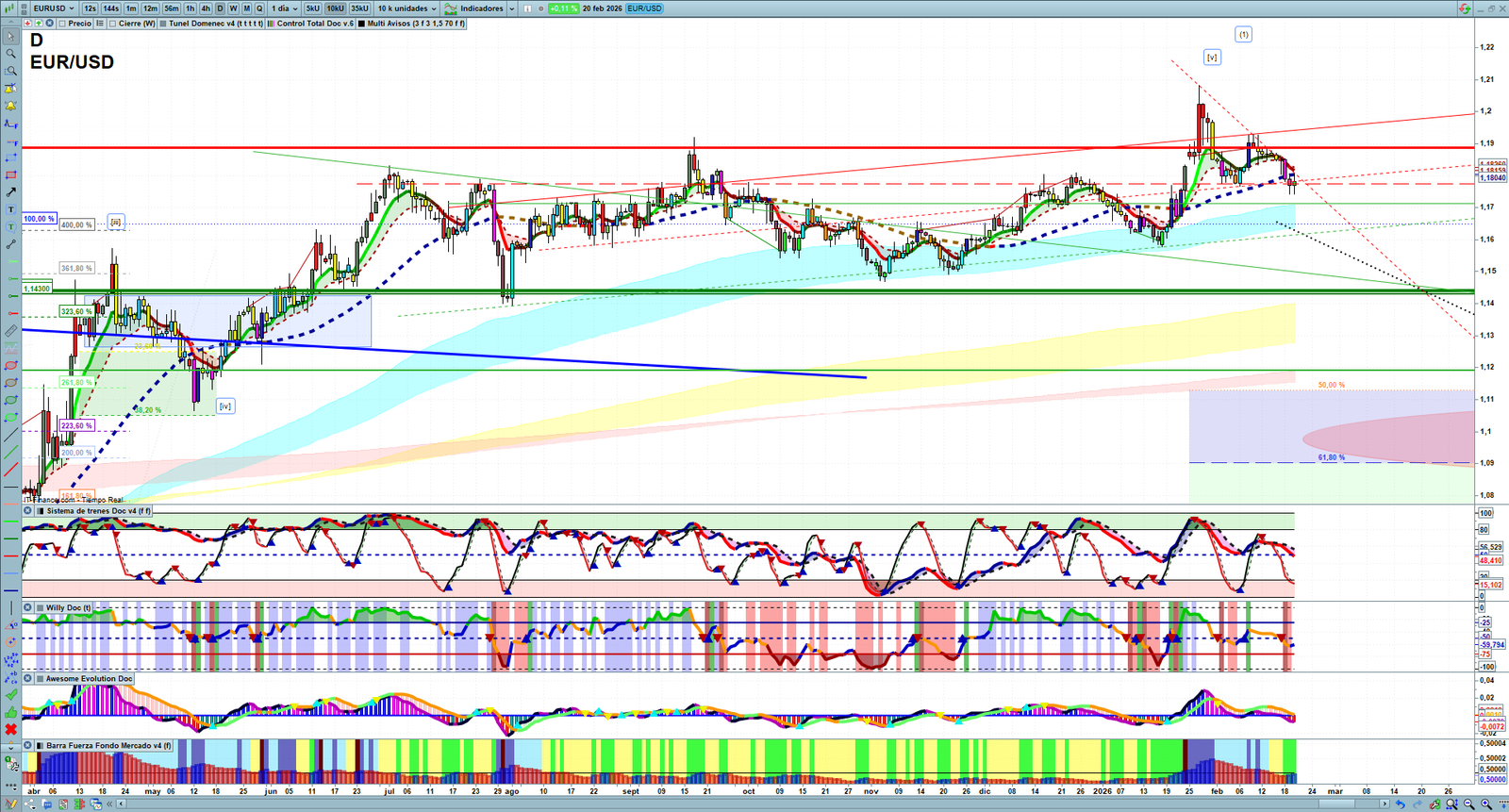Open the 1 día period dropdown
The width and height of the screenshot is (1509, 812).
[x=284, y=8]
